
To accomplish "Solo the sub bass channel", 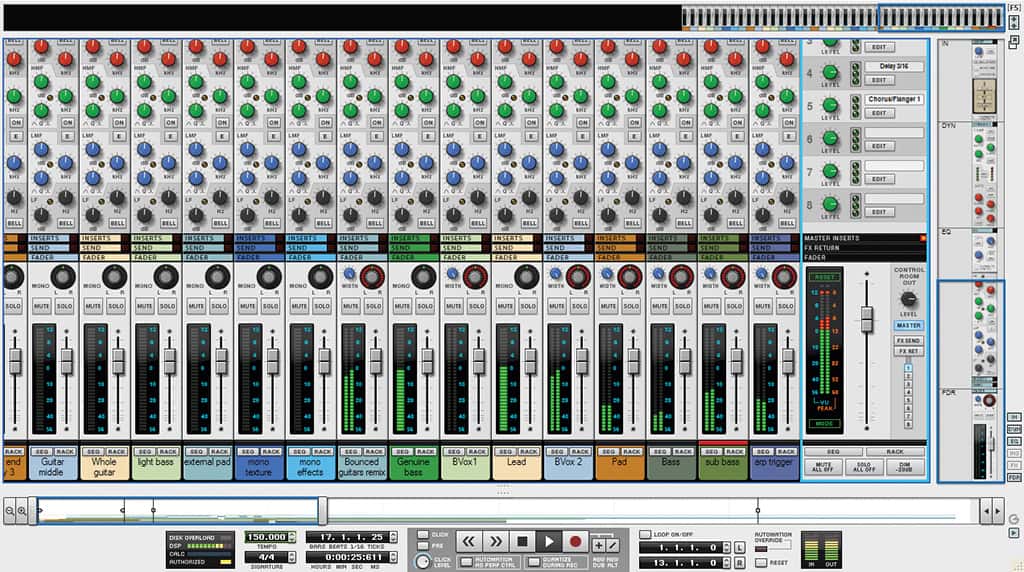I will (x=735, y=306).
